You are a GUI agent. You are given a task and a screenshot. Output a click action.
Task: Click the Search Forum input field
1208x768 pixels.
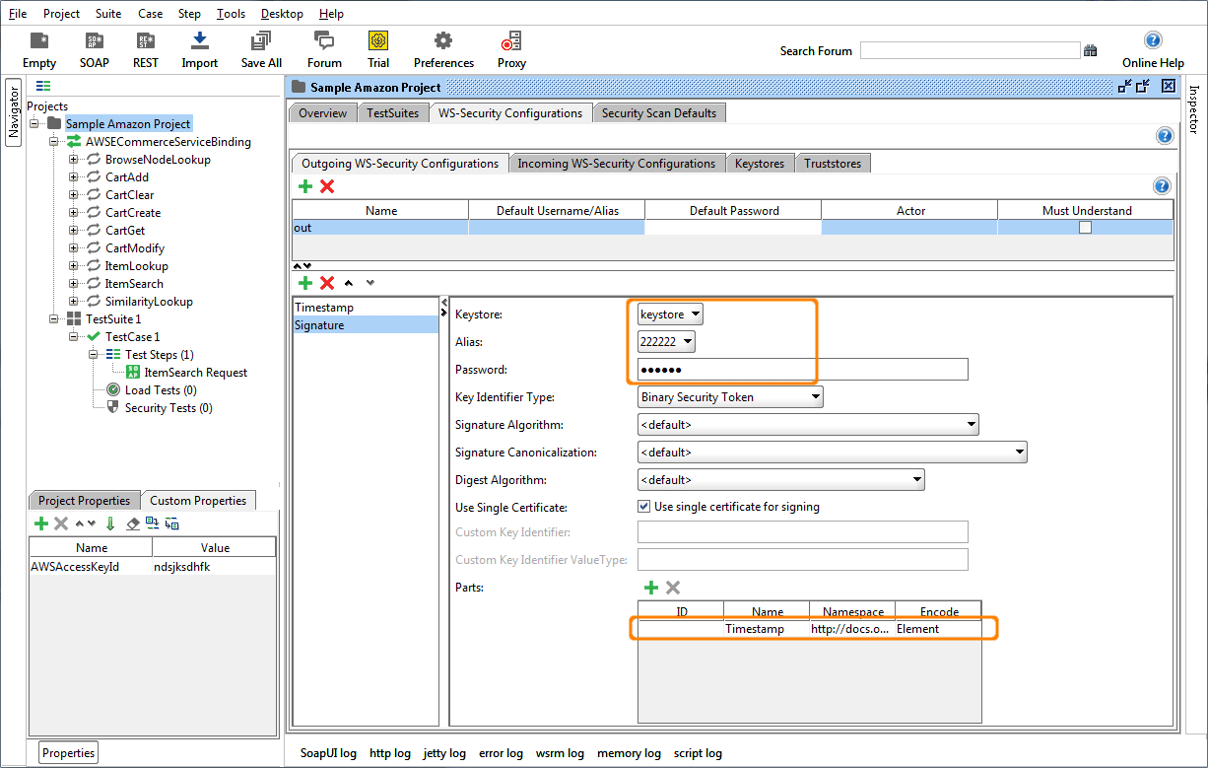(970, 50)
